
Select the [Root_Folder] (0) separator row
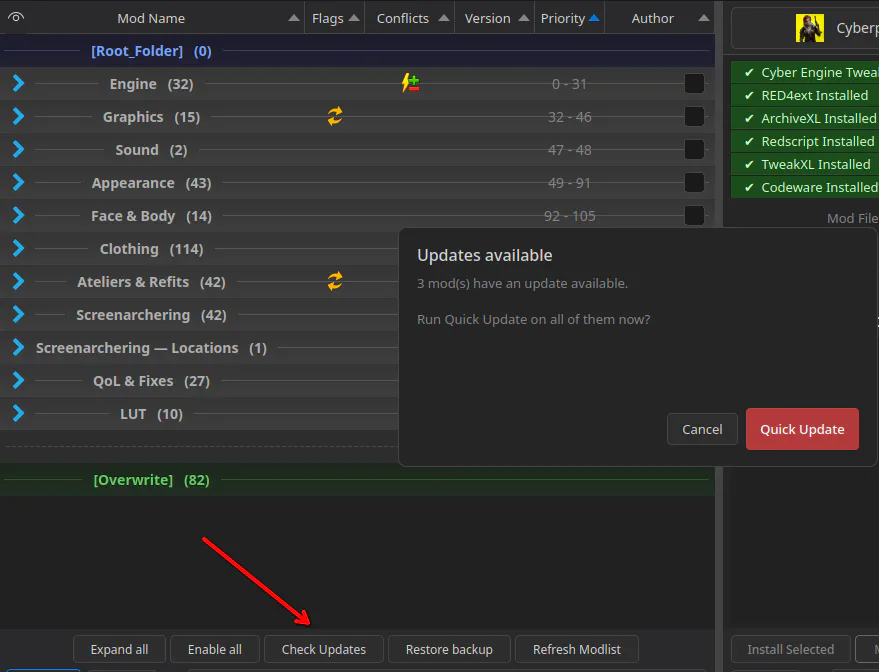point(357,51)
